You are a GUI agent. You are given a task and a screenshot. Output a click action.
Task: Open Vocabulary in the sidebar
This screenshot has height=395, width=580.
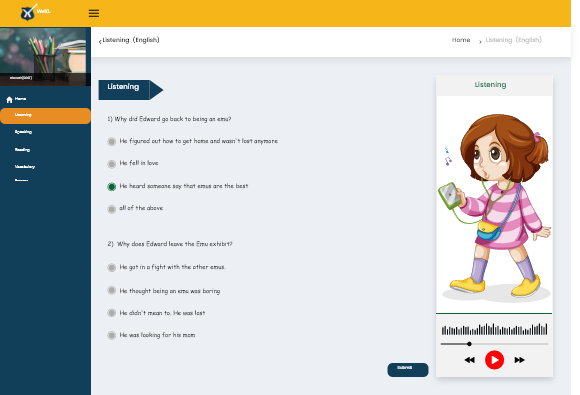(x=25, y=167)
